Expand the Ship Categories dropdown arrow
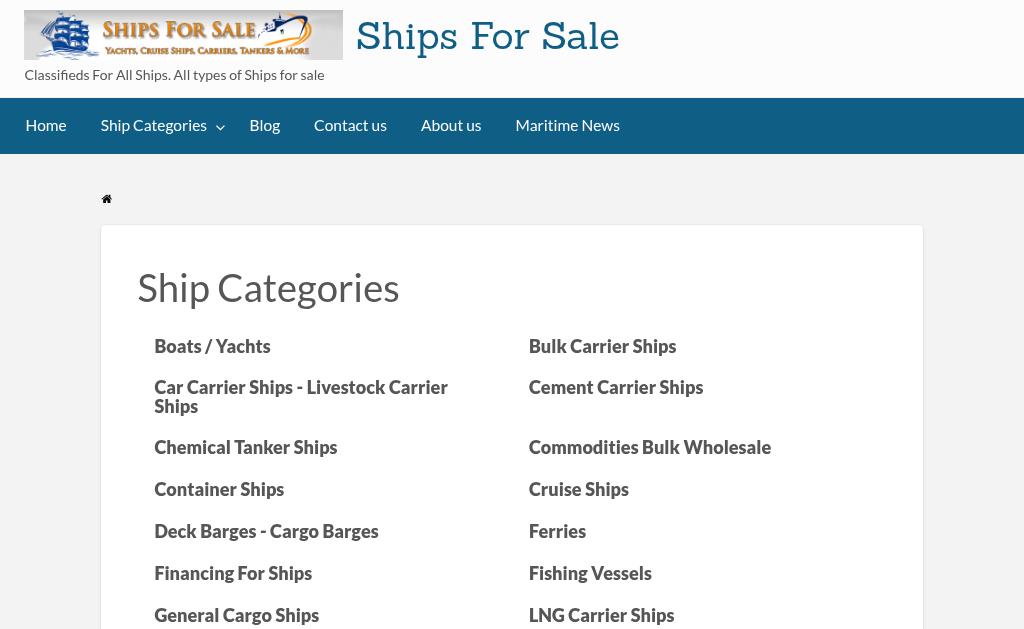The height and width of the screenshot is (629, 1024). point(221,127)
